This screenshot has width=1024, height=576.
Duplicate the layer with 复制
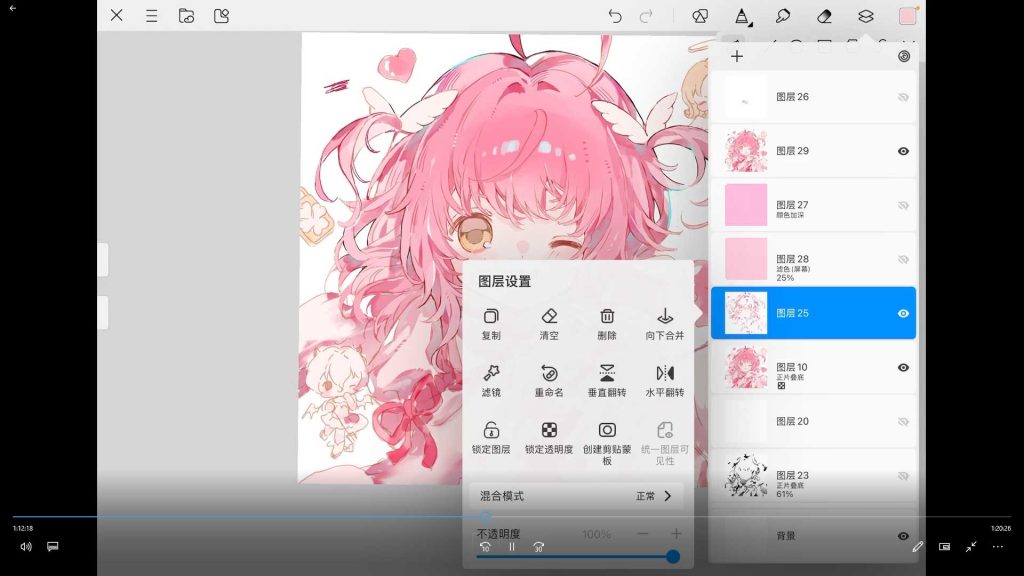[x=491, y=324]
